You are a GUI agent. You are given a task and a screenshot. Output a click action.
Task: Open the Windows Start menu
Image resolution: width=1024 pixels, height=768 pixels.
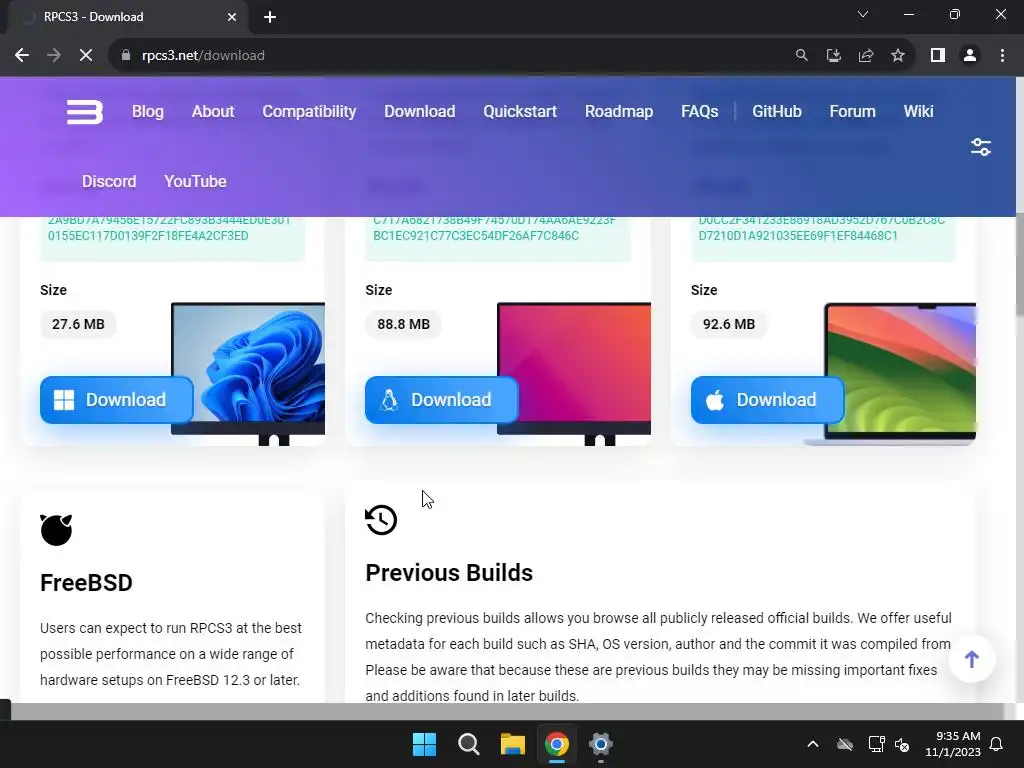point(424,744)
